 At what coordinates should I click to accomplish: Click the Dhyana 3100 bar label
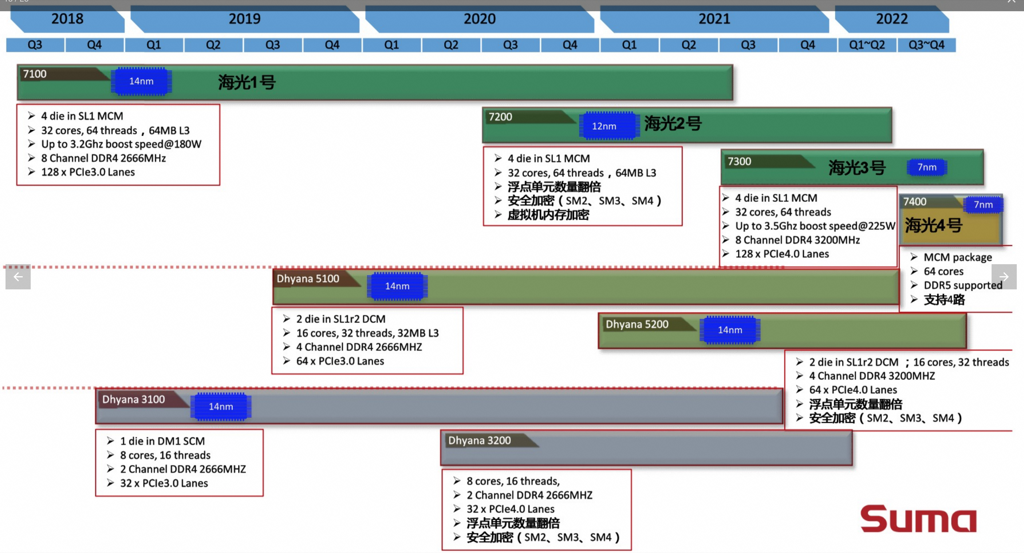133,400
